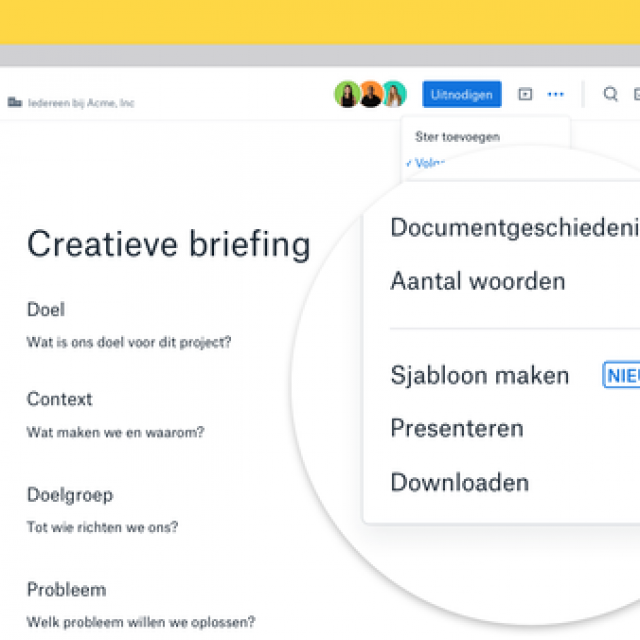Click the folder icon beside Iedereen bij Acme
640x640 pixels.
(x=14, y=102)
